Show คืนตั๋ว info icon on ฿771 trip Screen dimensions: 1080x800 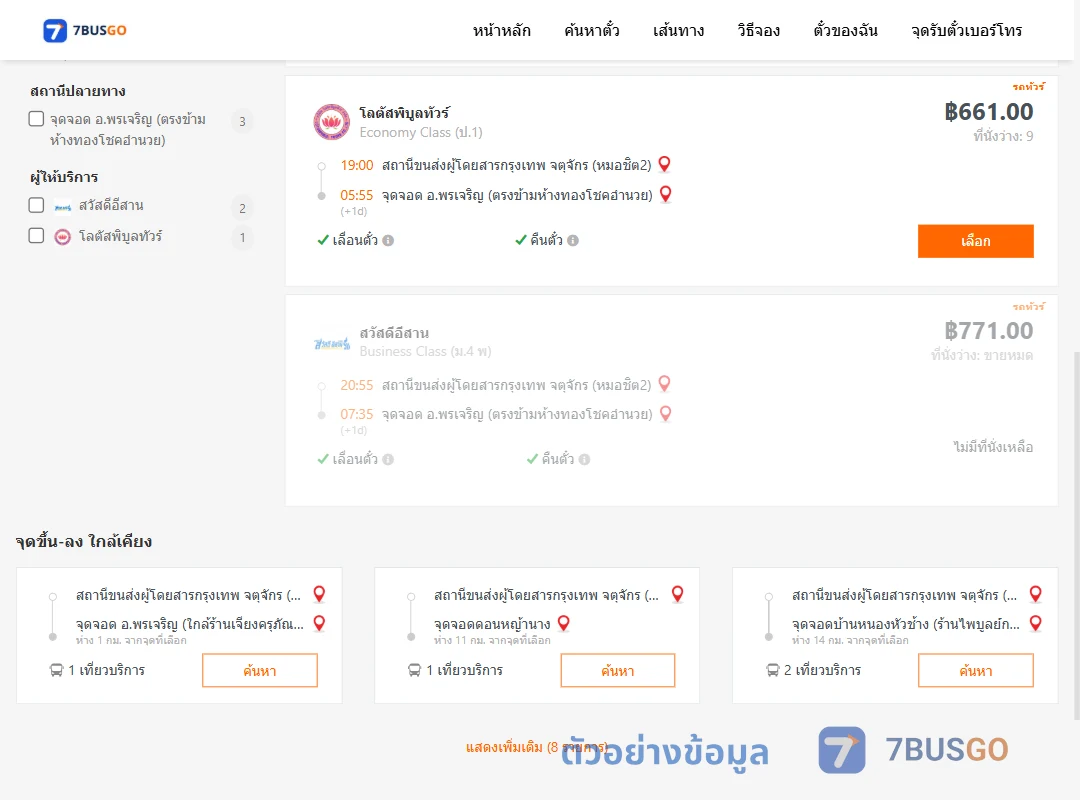[x=584, y=460]
